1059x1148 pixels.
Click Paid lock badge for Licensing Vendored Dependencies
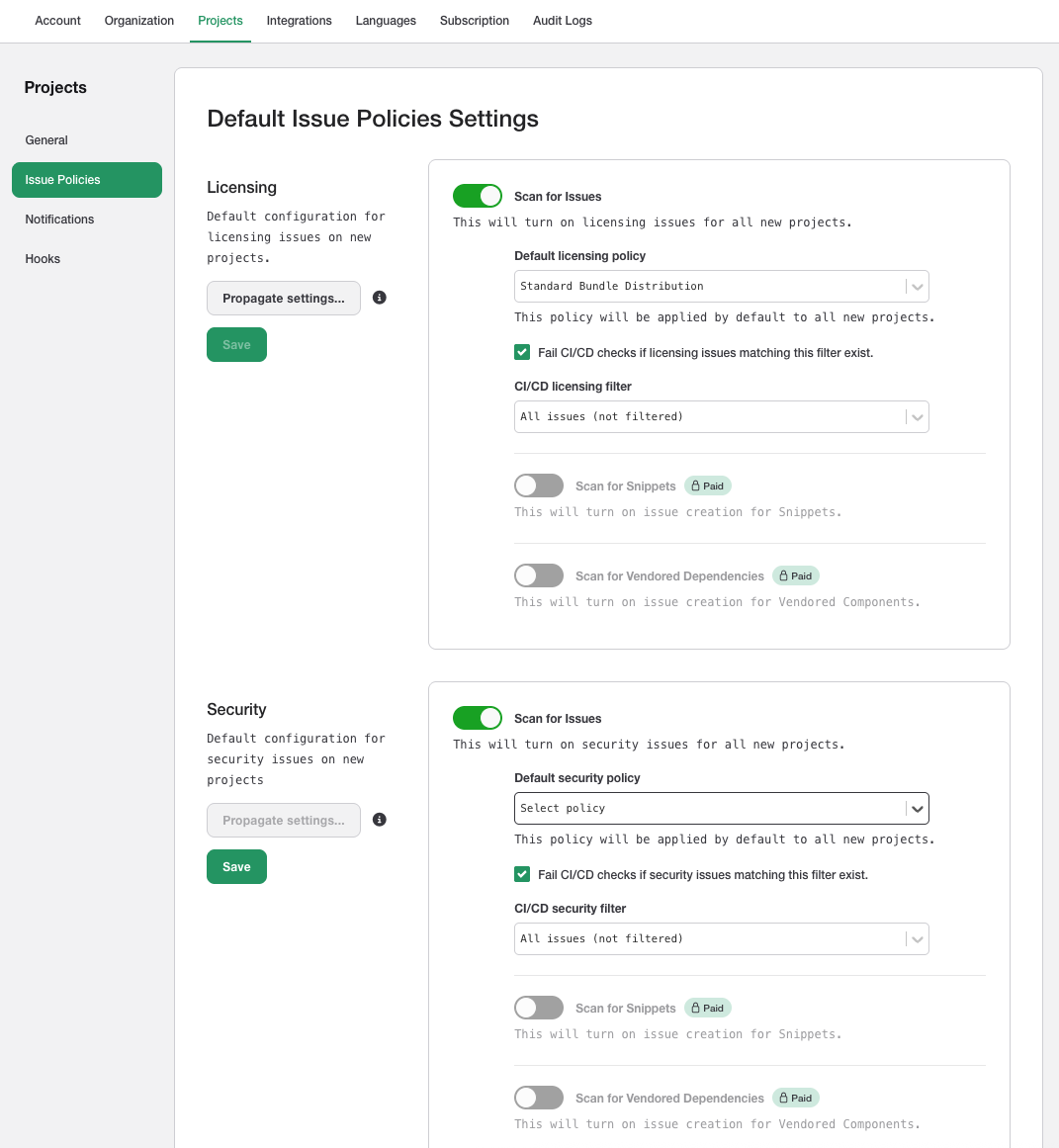pyautogui.click(x=796, y=576)
